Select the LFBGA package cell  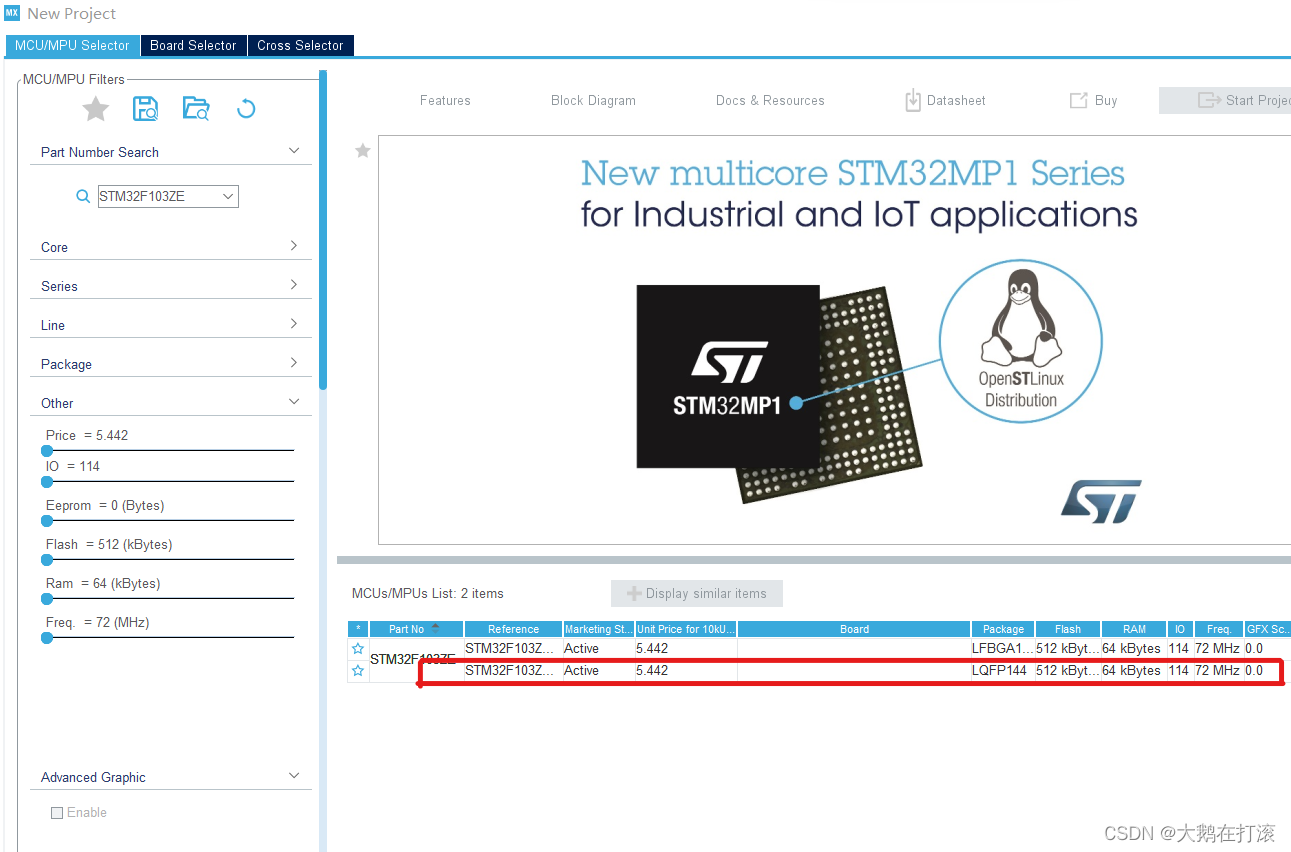tap(1003, 649)
